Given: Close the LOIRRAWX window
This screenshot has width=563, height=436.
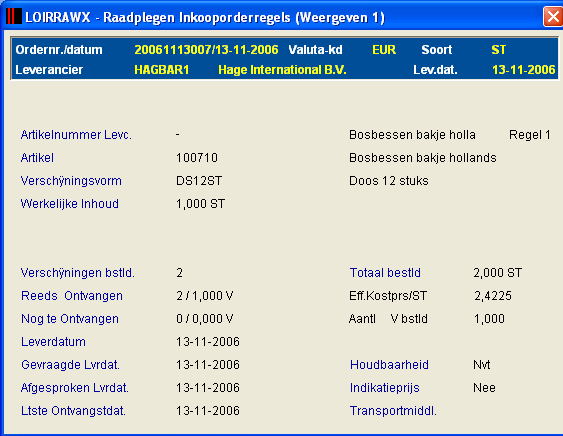Looking at the screenshot, I should 553,17.
